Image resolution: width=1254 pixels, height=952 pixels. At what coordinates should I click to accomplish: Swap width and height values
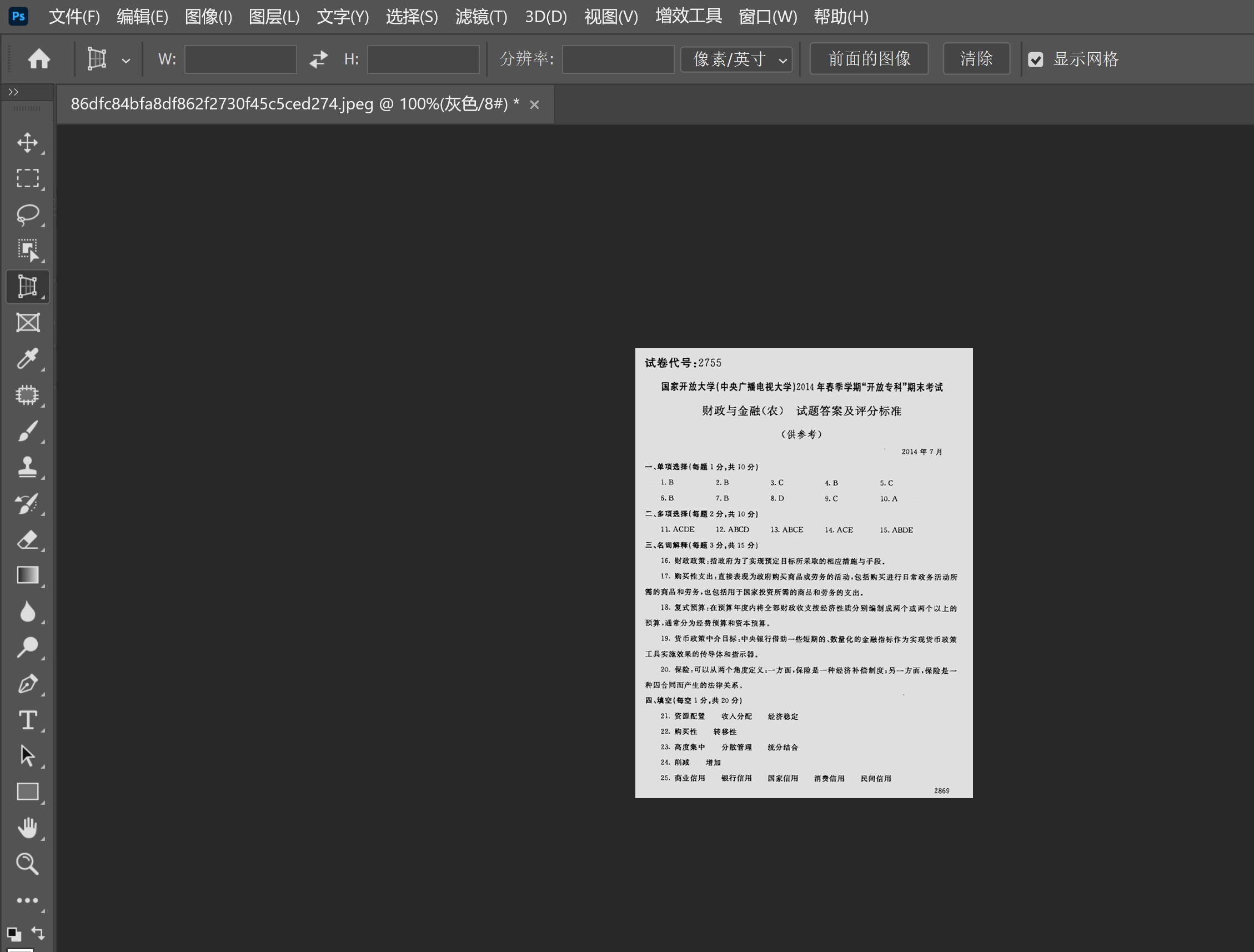coord(319,59)
